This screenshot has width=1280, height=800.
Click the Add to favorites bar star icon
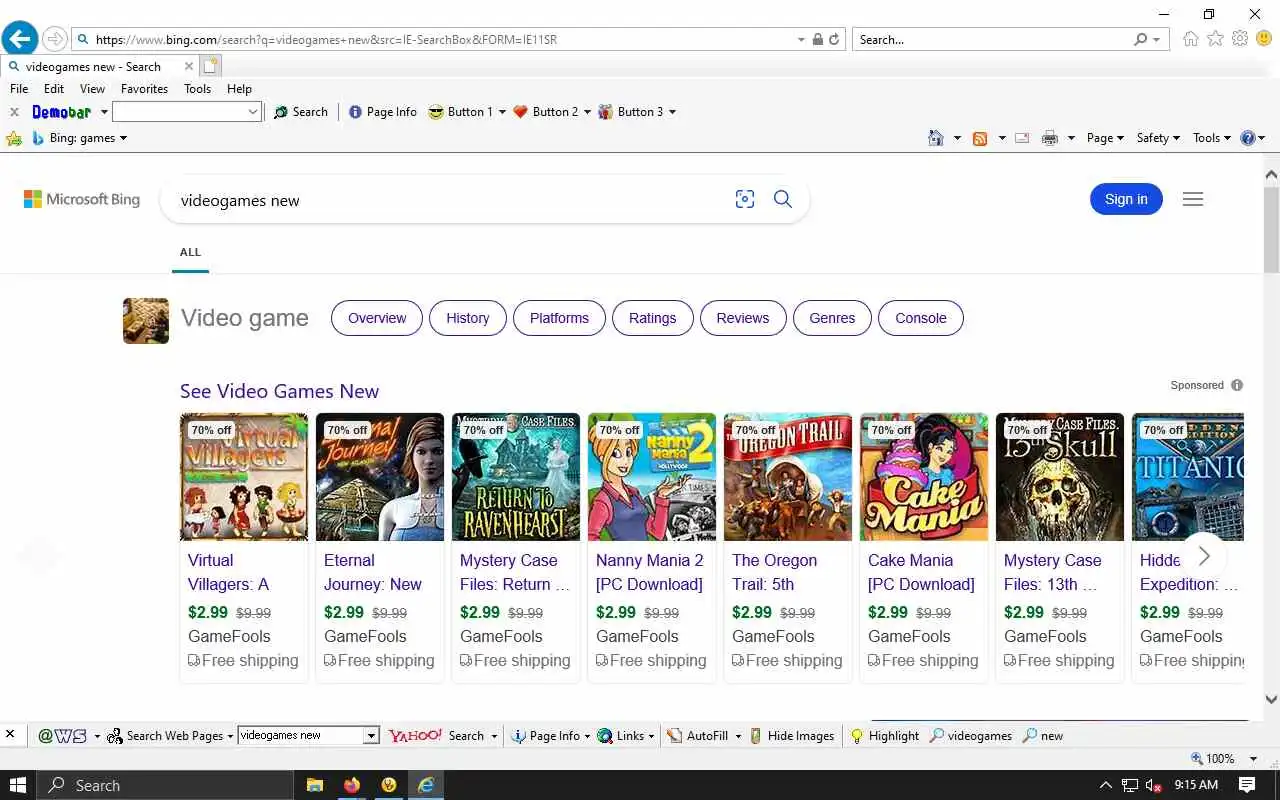14,138
